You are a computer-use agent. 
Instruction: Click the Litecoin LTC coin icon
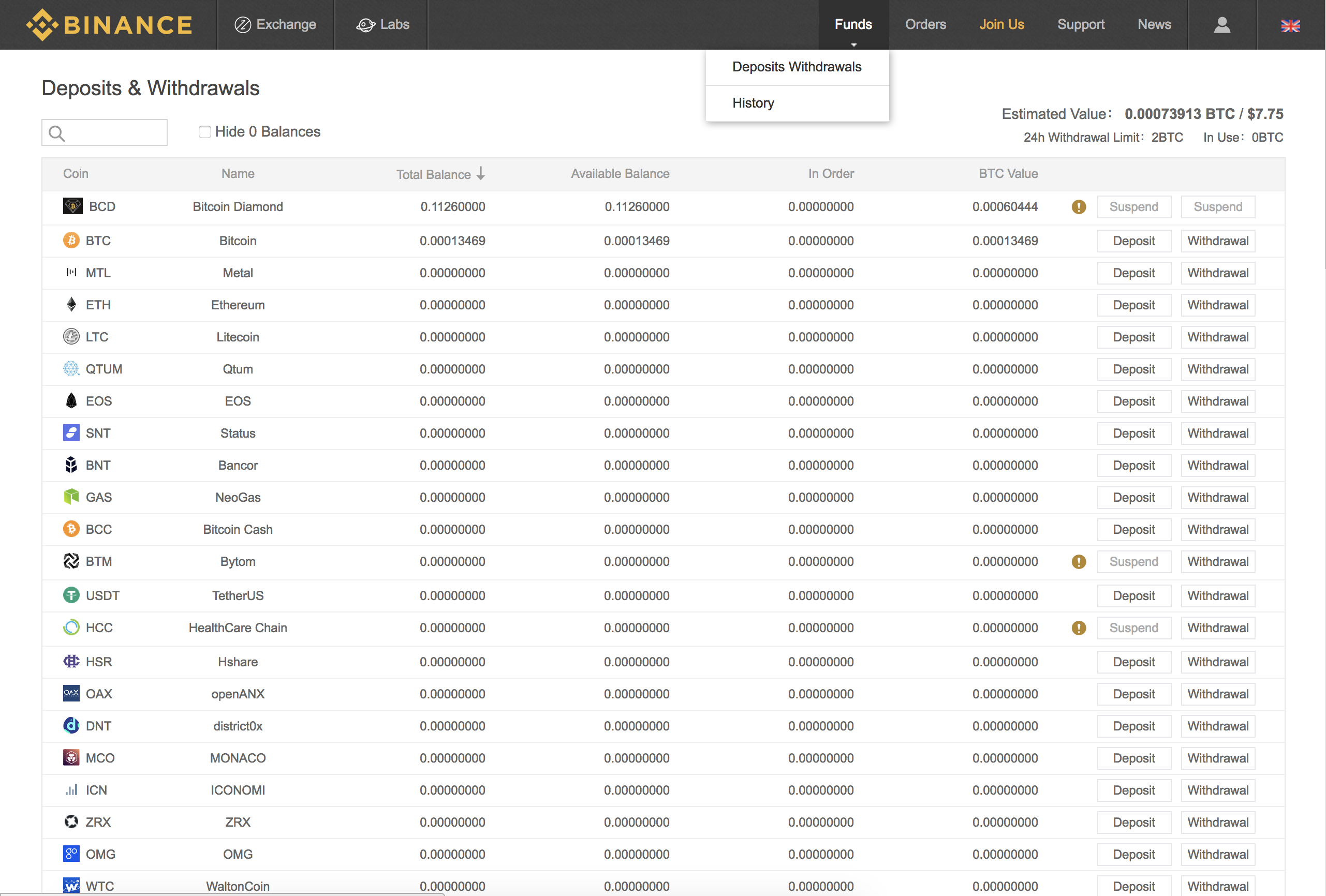[x=71, y=336]
